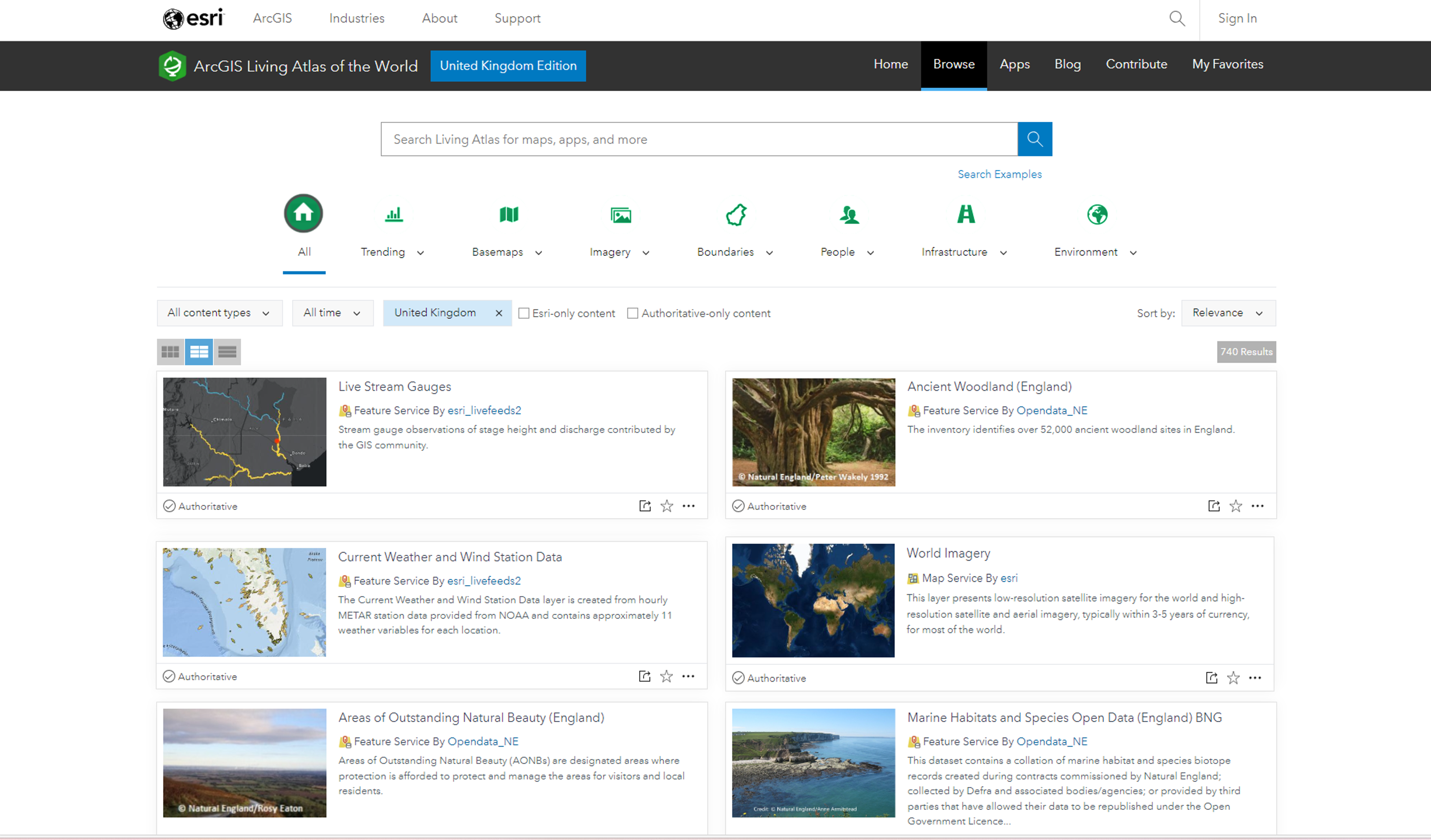Expand the Basemaps chevron
Screen dimensions: 1431x840
click(x=538, y=253)
